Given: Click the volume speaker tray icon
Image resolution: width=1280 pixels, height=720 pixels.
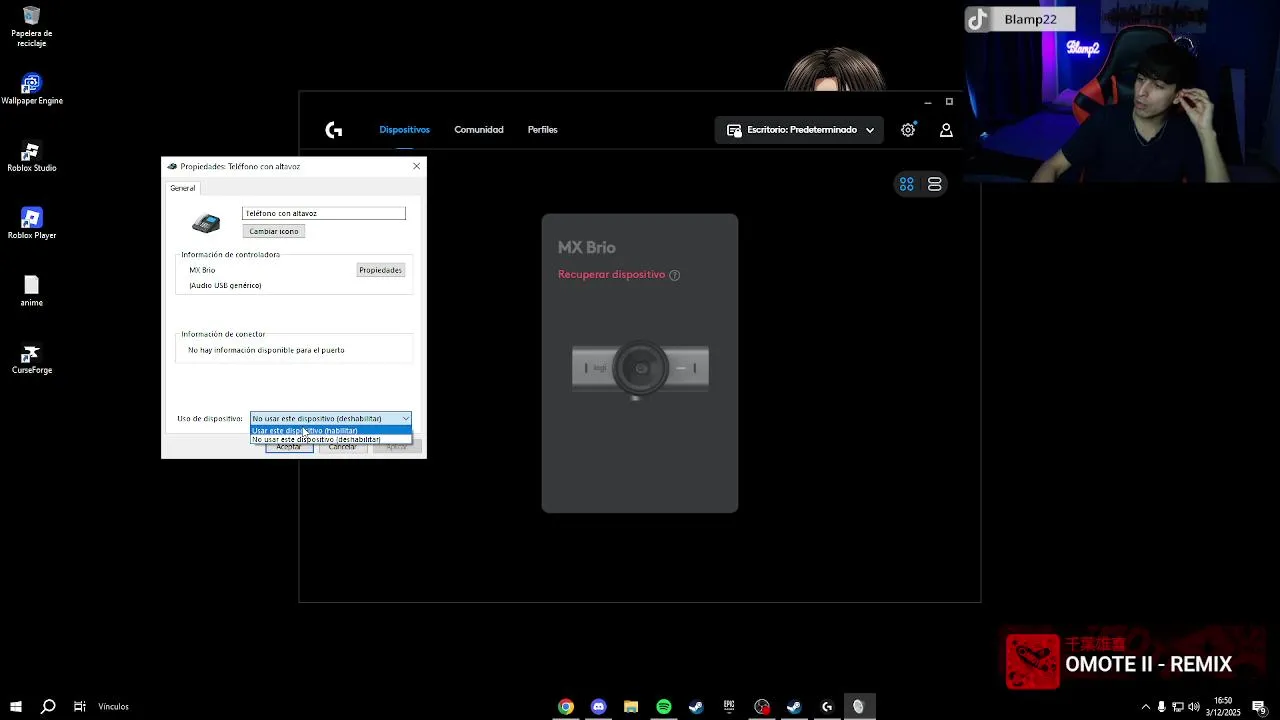Looking at the screenshot, I should pyautogui.click(x=1193, y=707).
